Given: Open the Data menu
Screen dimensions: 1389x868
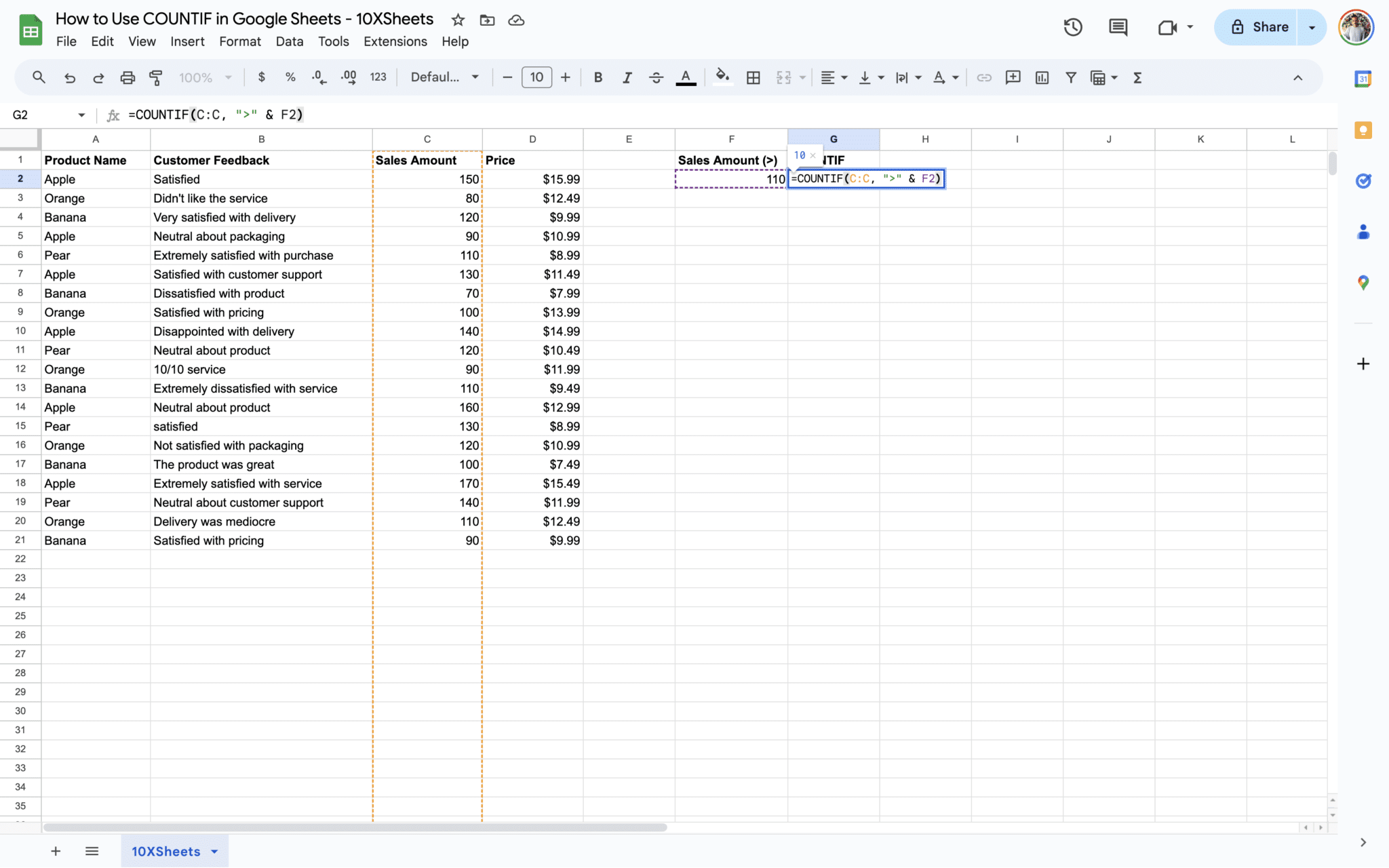Looking at the screenshot, I should click(289, 41).
